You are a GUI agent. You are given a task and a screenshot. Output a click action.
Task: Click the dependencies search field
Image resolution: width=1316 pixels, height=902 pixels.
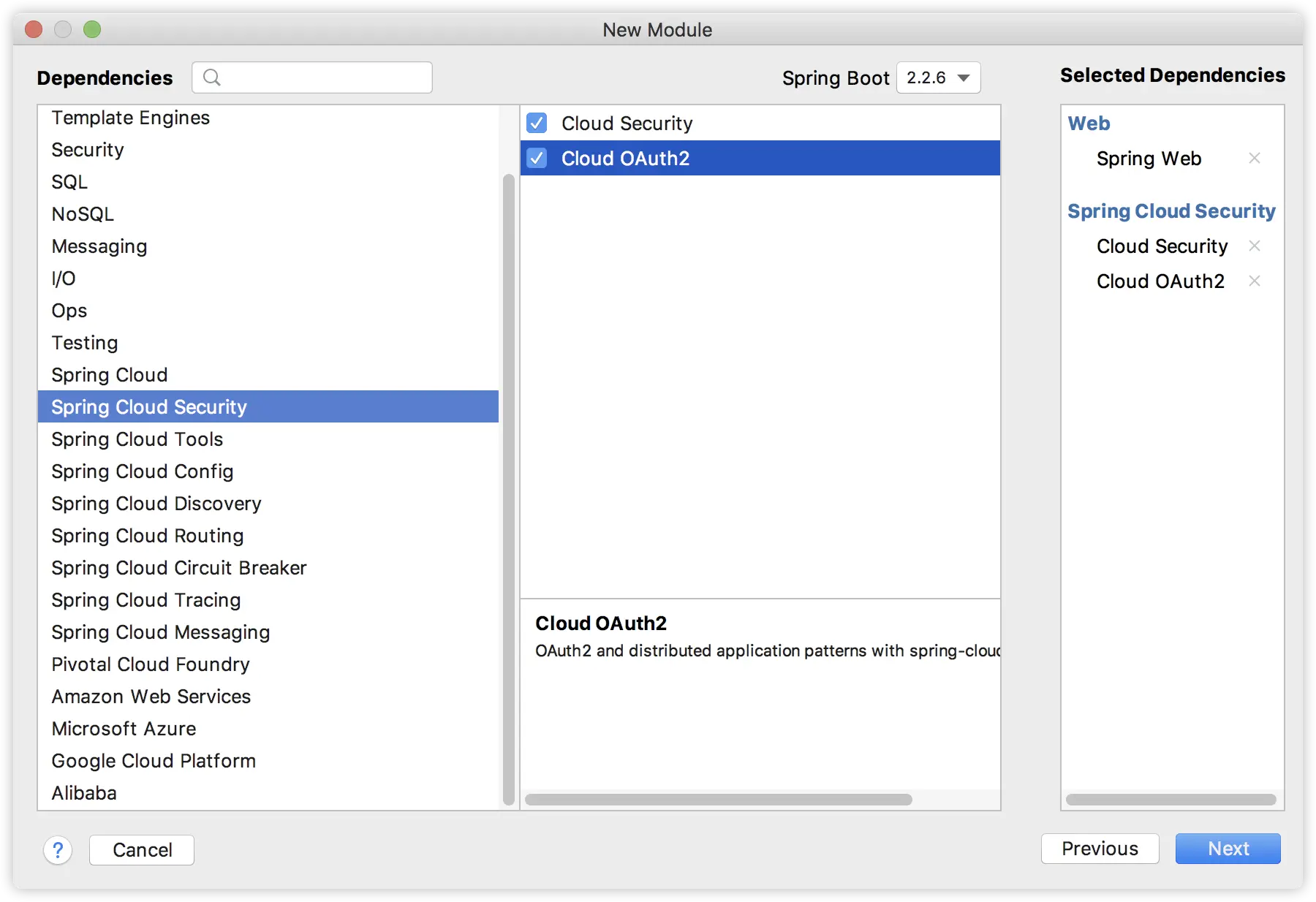click(x=312, y=77)
